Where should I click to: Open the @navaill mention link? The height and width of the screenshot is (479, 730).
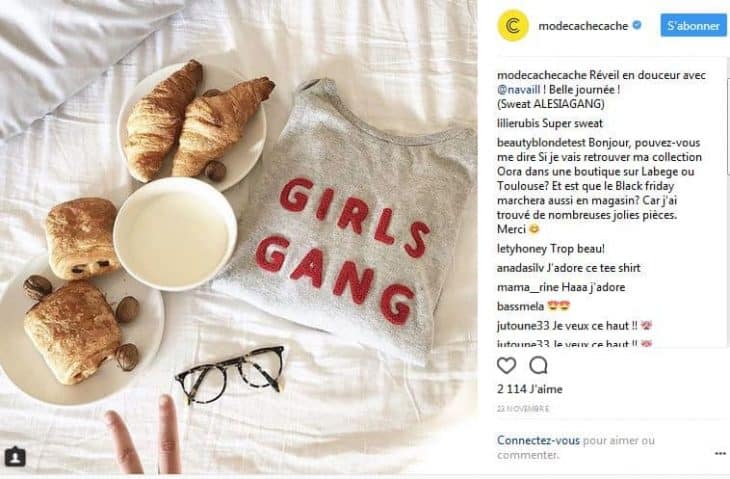[x=519, y=89]
